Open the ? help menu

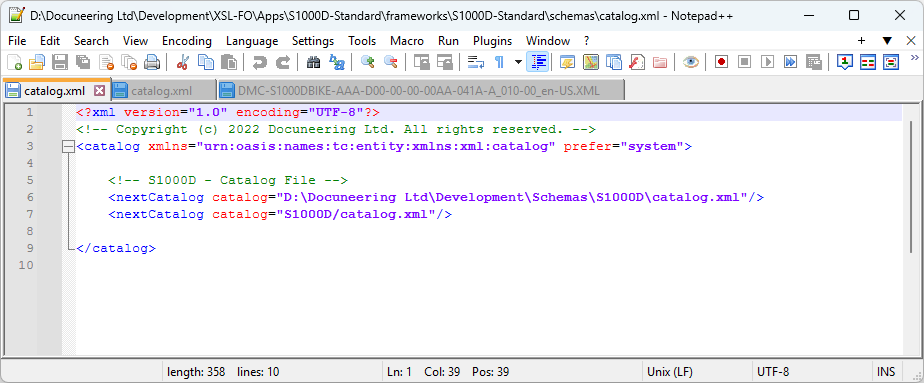coord(586,41)
